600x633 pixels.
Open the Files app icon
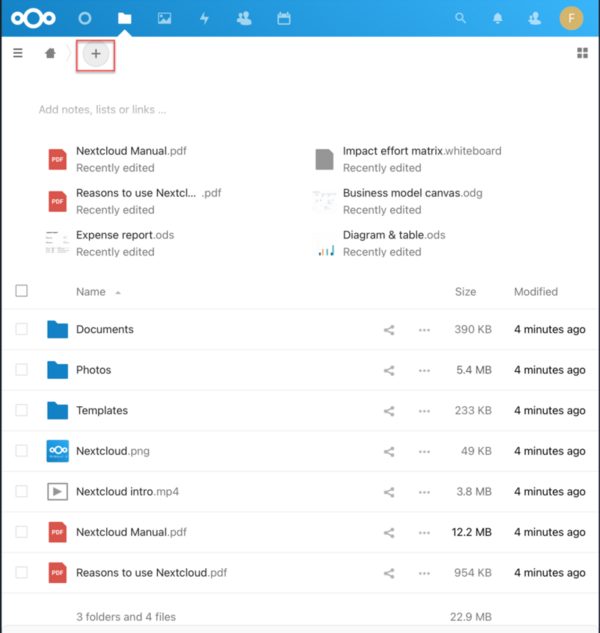(x=124, y=18)
